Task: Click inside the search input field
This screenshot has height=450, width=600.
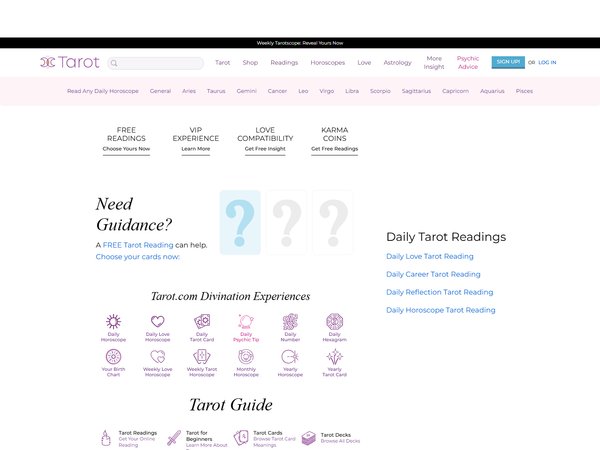Action: pyautogui.click(x=156, y=63)
